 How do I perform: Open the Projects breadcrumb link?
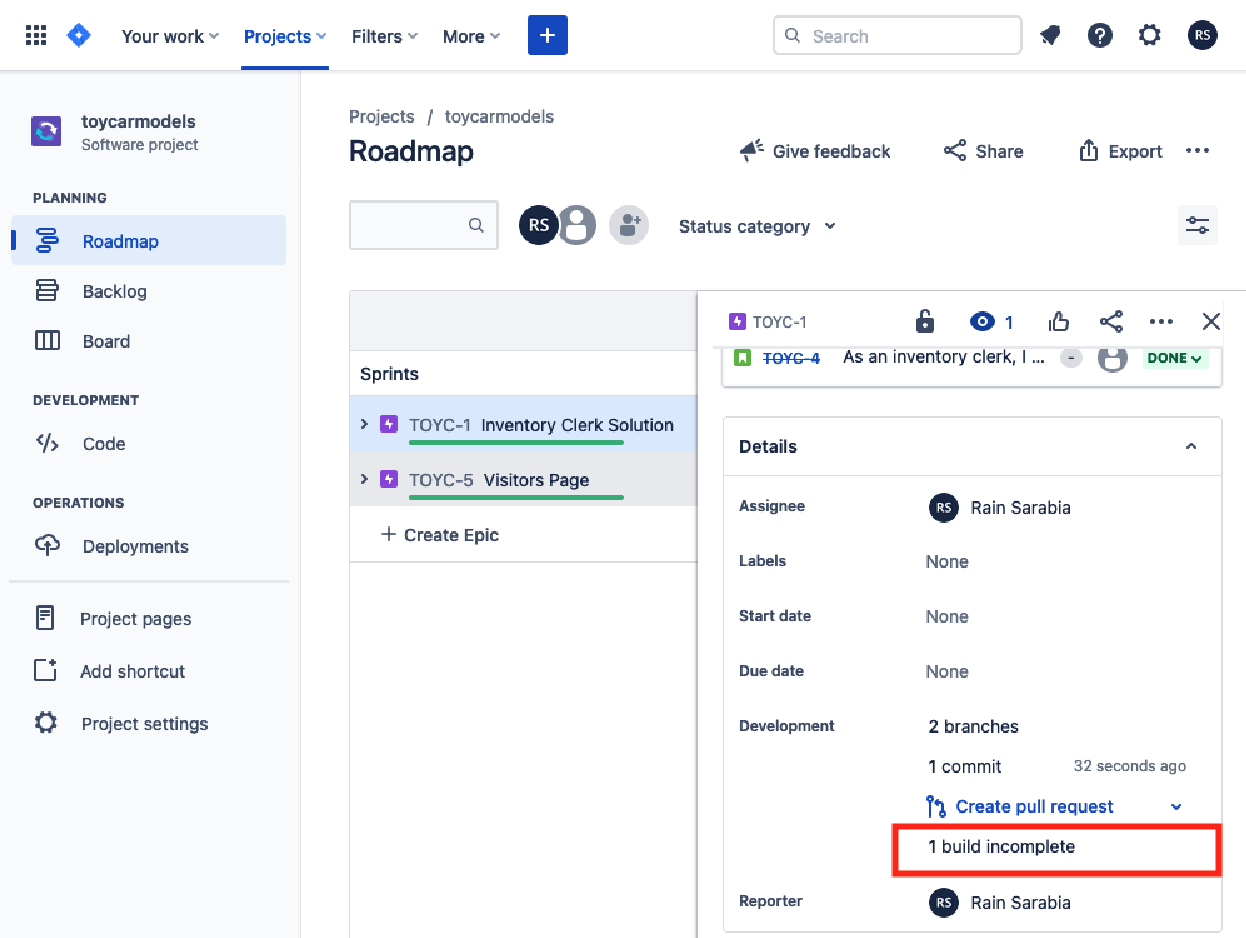point(381,117)
